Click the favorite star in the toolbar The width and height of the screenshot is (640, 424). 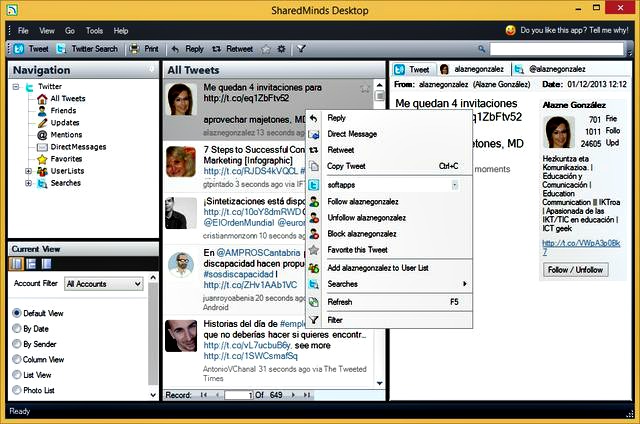pyautogui.click(x=266, y=49)
